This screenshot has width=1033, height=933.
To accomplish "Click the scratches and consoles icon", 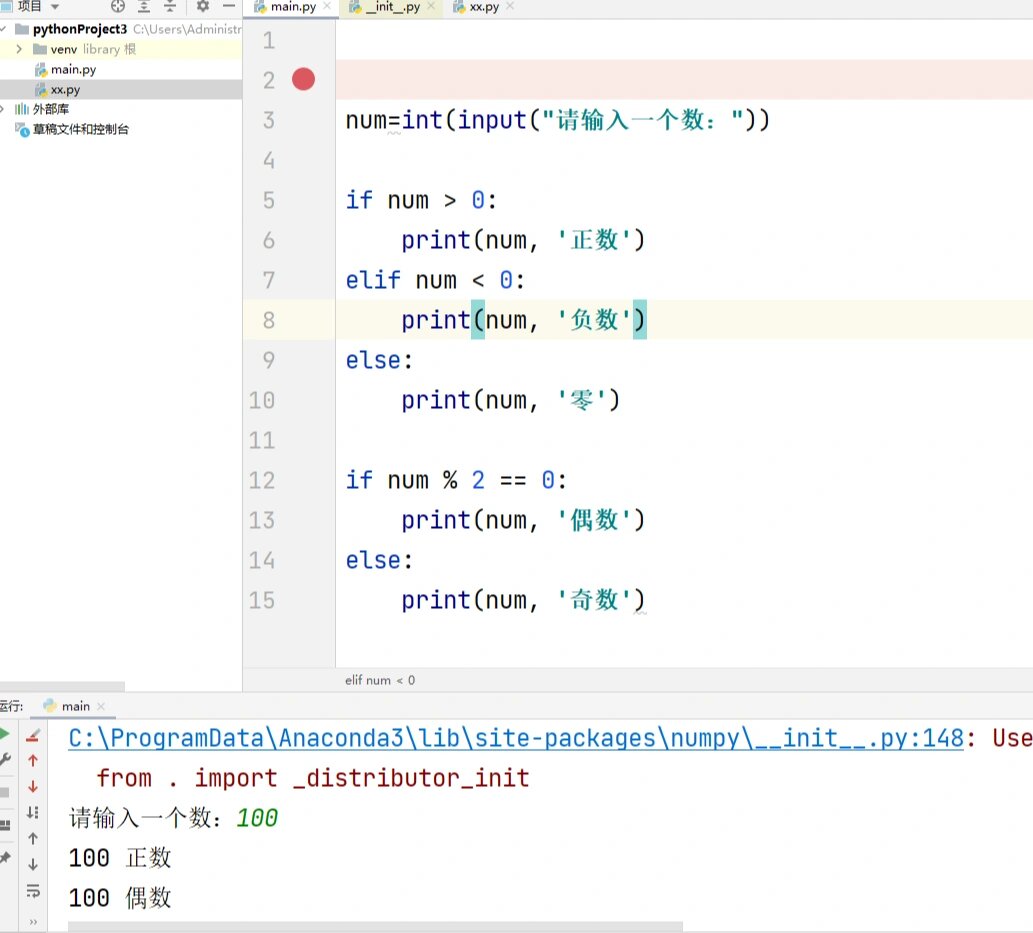I will click(x=22, y=129).
